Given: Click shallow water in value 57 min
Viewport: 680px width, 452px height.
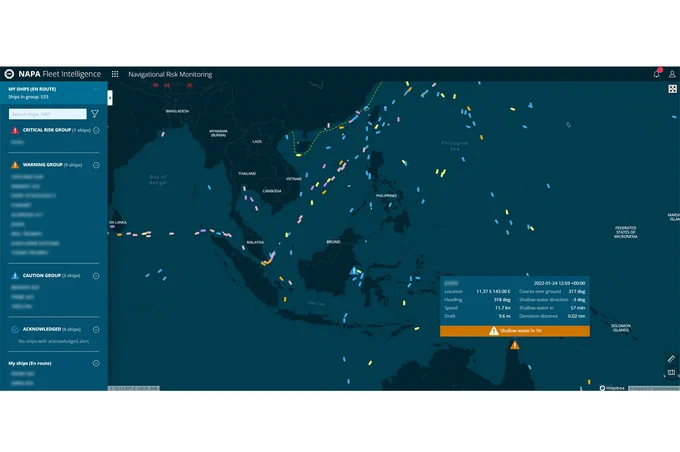Looking at the screenshot, I should point(578,308).
